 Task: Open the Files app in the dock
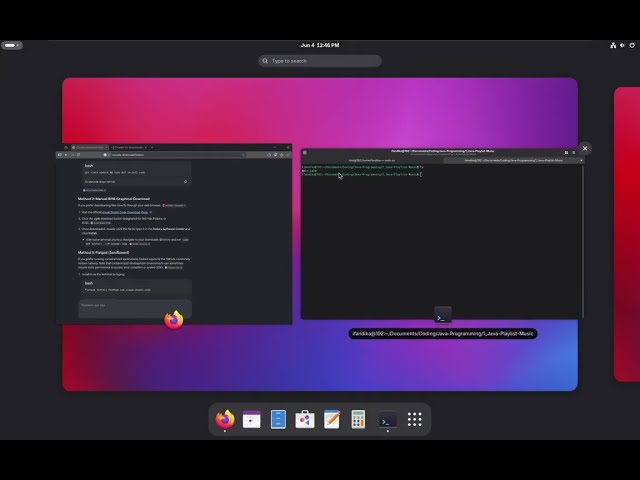coord(278,419)
